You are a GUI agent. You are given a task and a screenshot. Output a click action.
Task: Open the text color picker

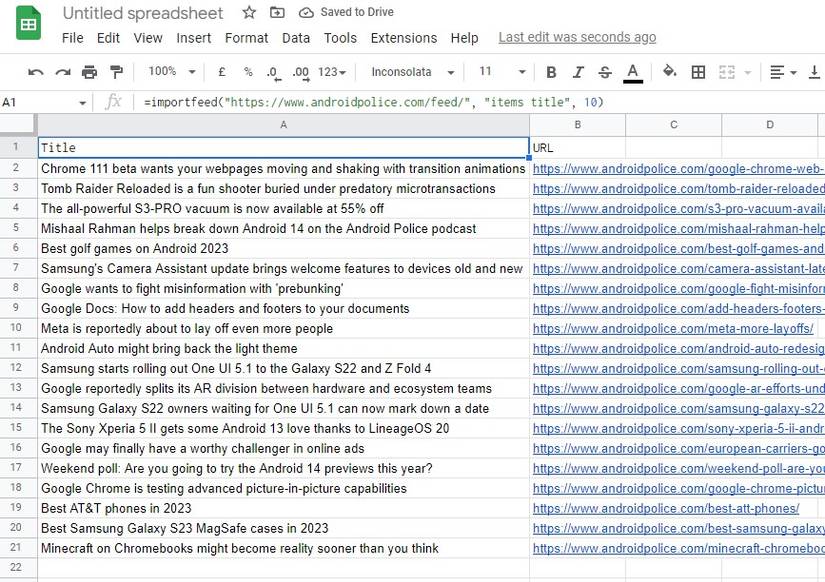tap(633, 73)
